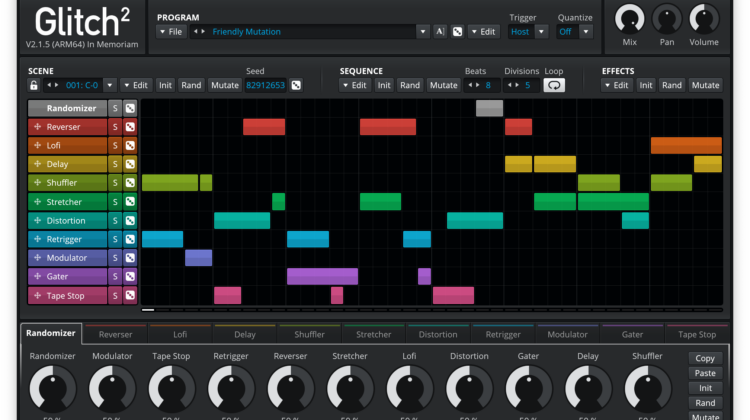Select the Tape Stop tab
The image size is (750, 420).
click(697, 334)
